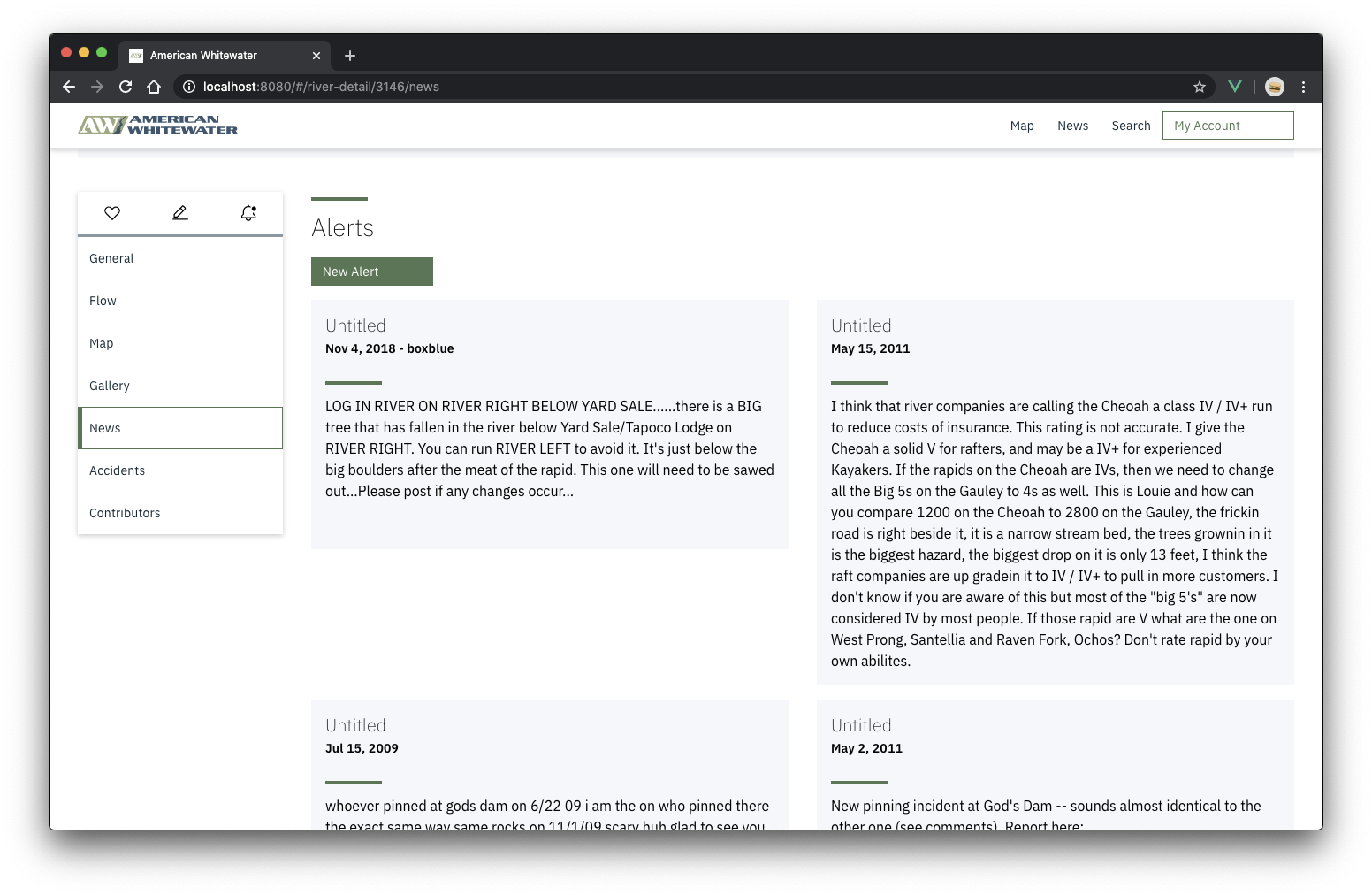The height and width of the screenshot is (895, 1372).
Task: Open a new browser tab
Action: tap(350, 56)
